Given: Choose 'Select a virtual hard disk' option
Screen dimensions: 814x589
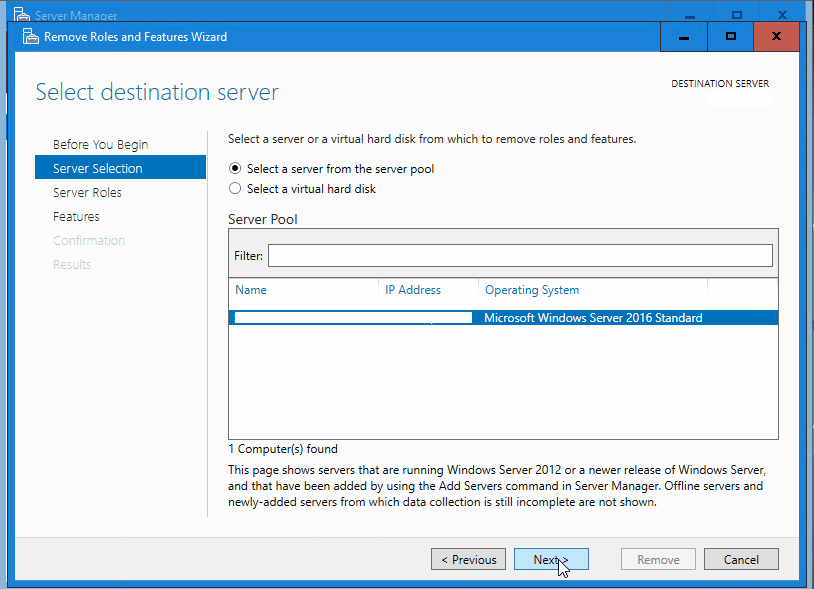Looking at the screenshot, I should [234, 188].
